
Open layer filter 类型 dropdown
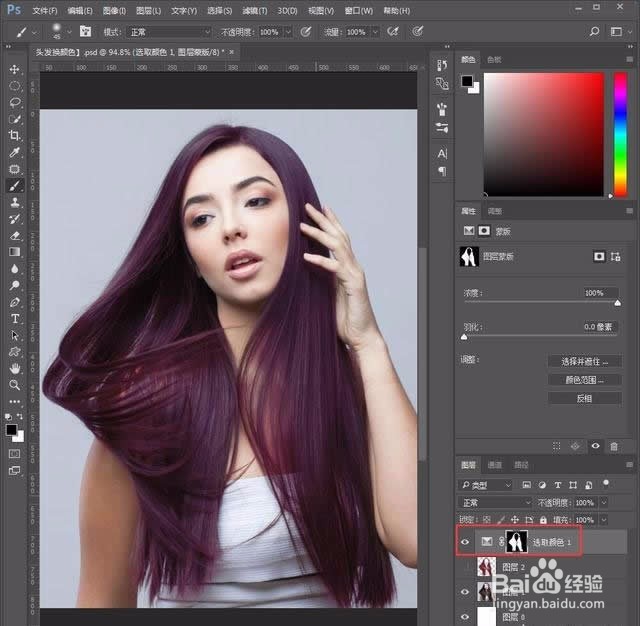[485, 485]
